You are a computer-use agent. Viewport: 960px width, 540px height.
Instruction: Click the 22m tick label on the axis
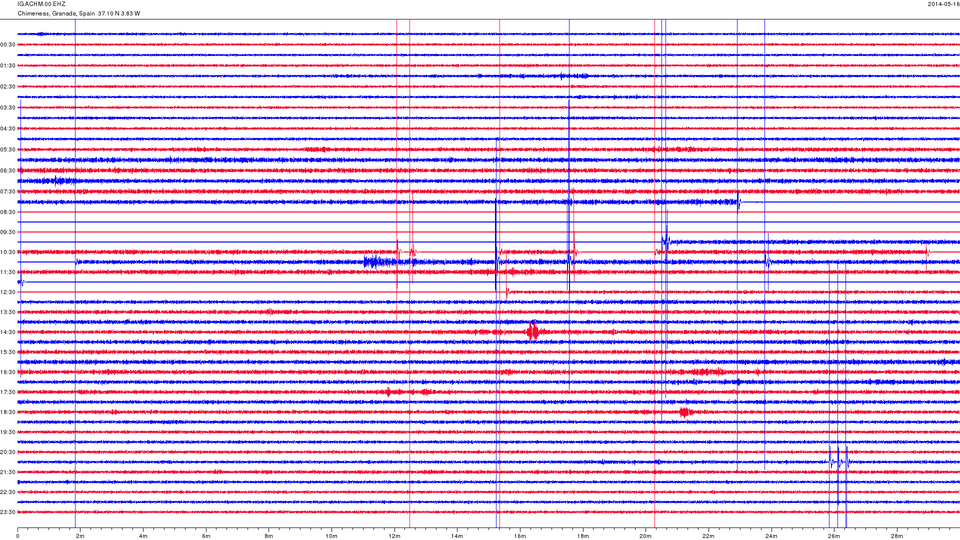pyautogui.click(x=708, y=536)
